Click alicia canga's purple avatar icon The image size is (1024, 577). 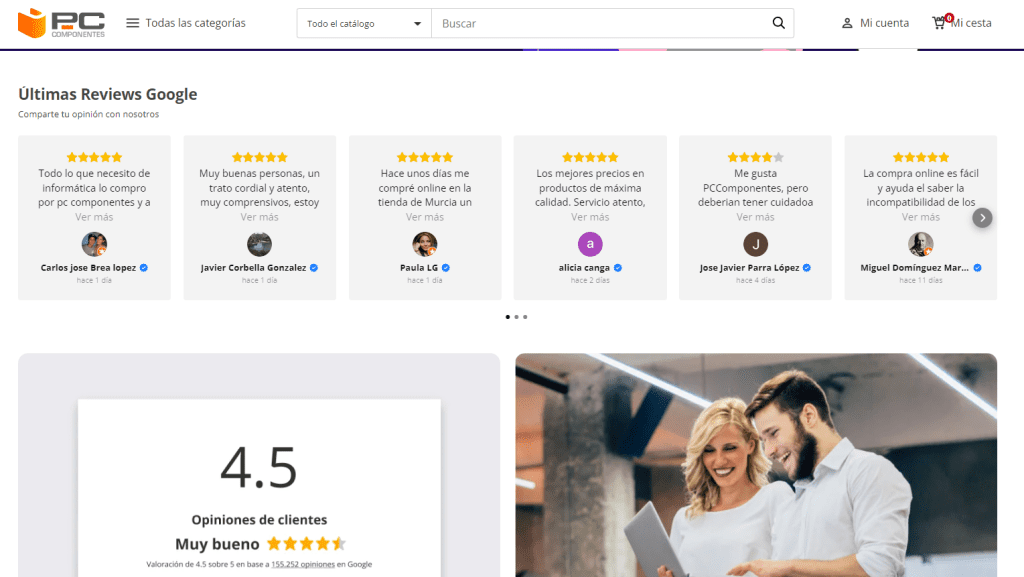point(590,244)
